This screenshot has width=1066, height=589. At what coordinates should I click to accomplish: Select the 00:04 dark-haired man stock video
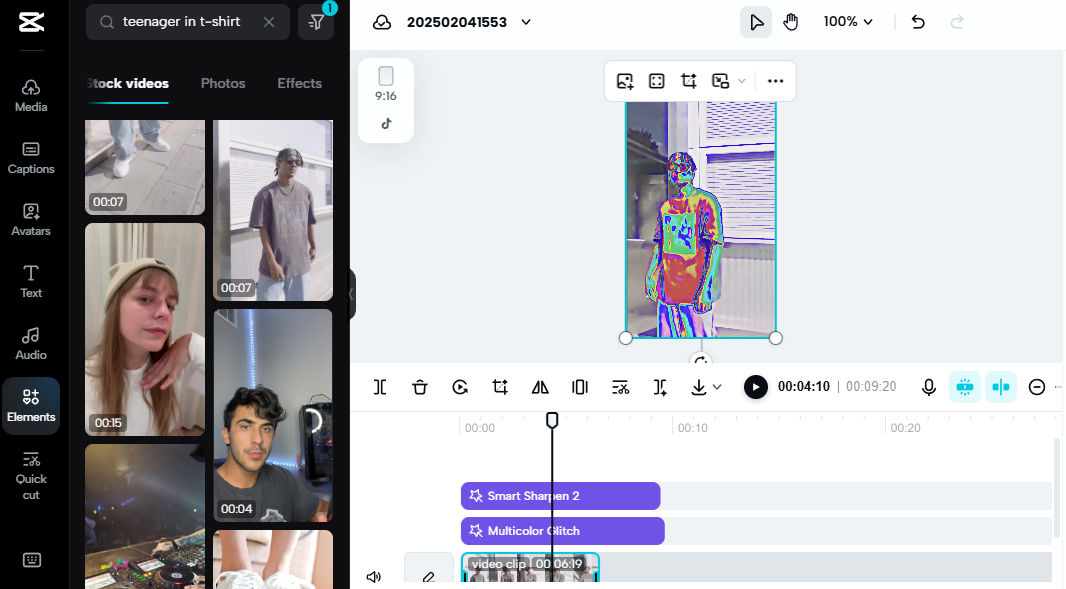273,416
